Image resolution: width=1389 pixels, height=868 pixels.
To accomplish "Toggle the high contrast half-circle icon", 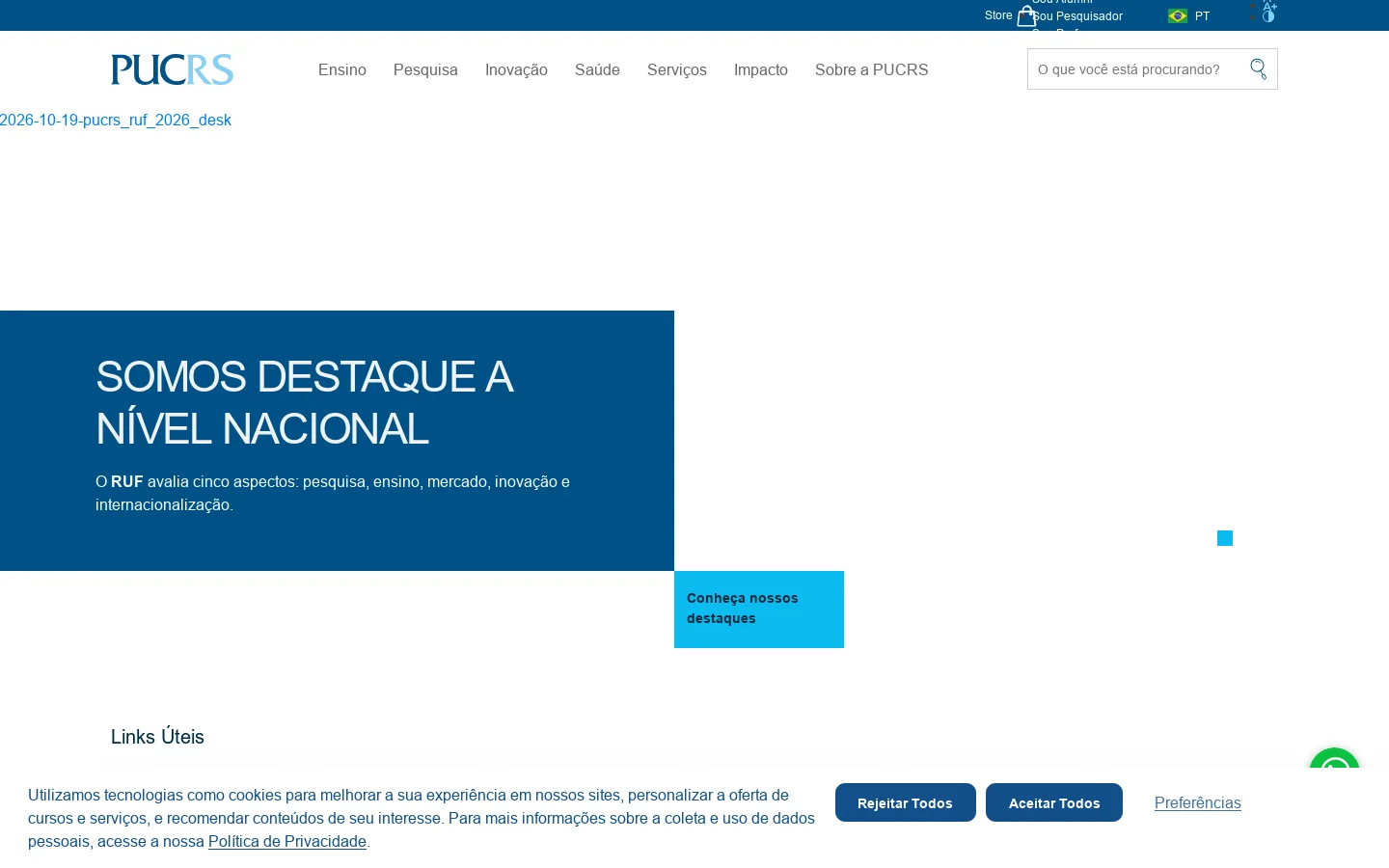I will (1268, 16).
